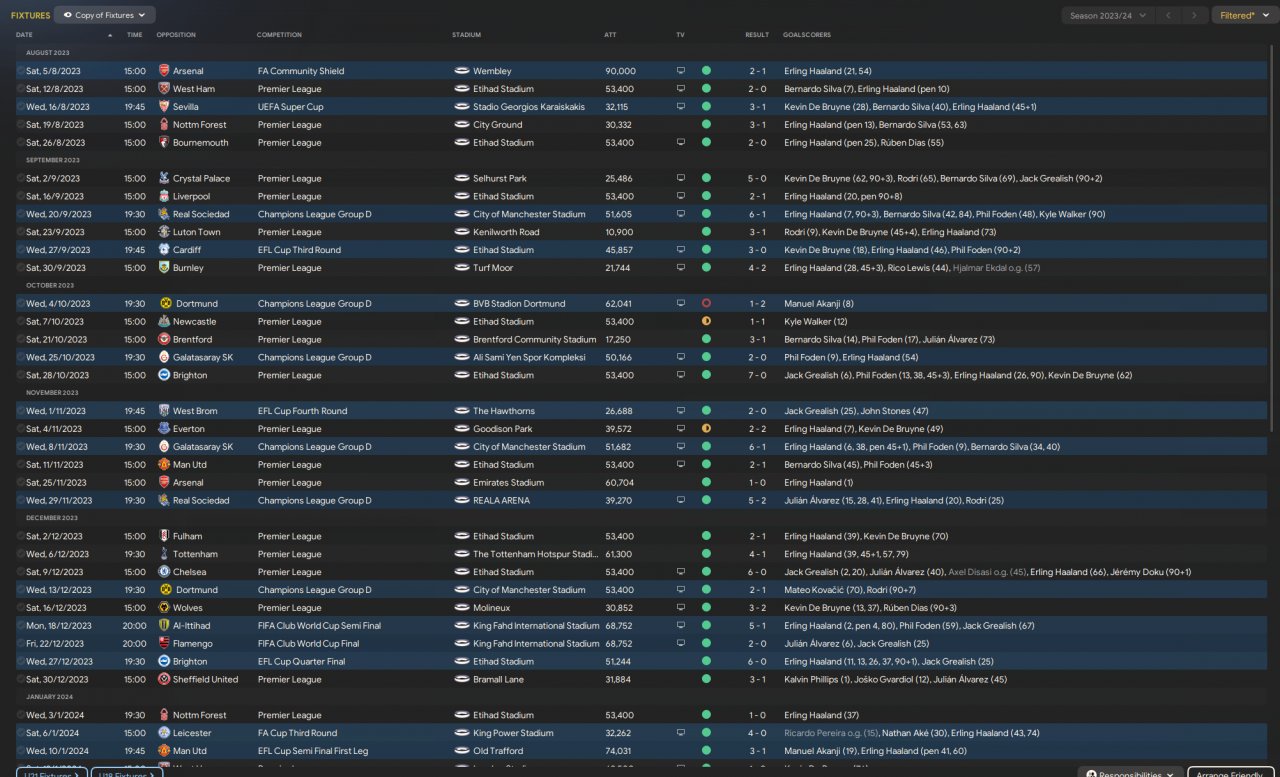Click the West Brom club crest

(x=164, y=411)
